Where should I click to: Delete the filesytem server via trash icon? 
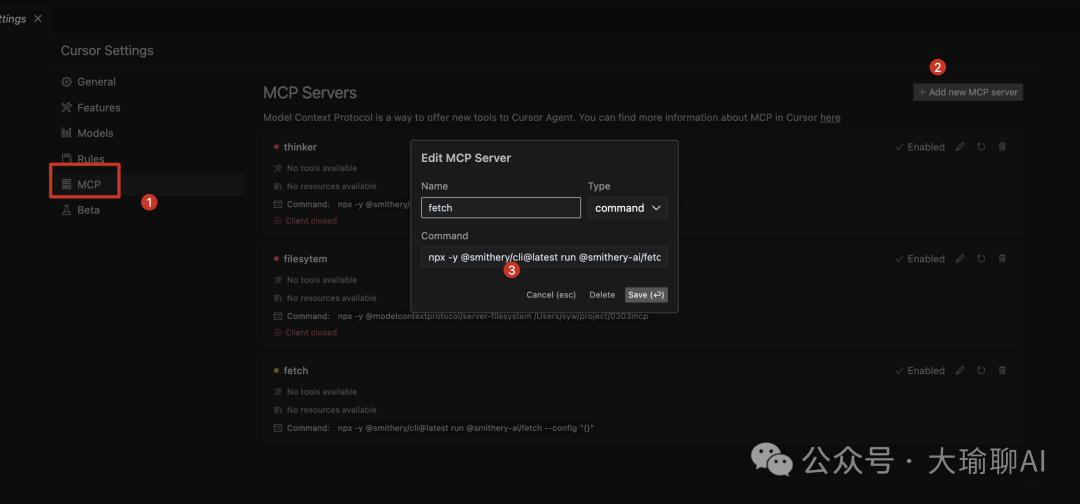coord(1003,259)
